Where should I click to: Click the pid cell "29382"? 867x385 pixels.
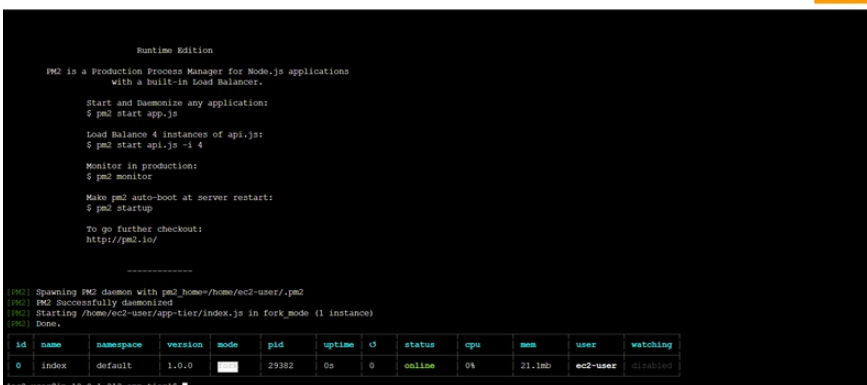coord(280,366)
